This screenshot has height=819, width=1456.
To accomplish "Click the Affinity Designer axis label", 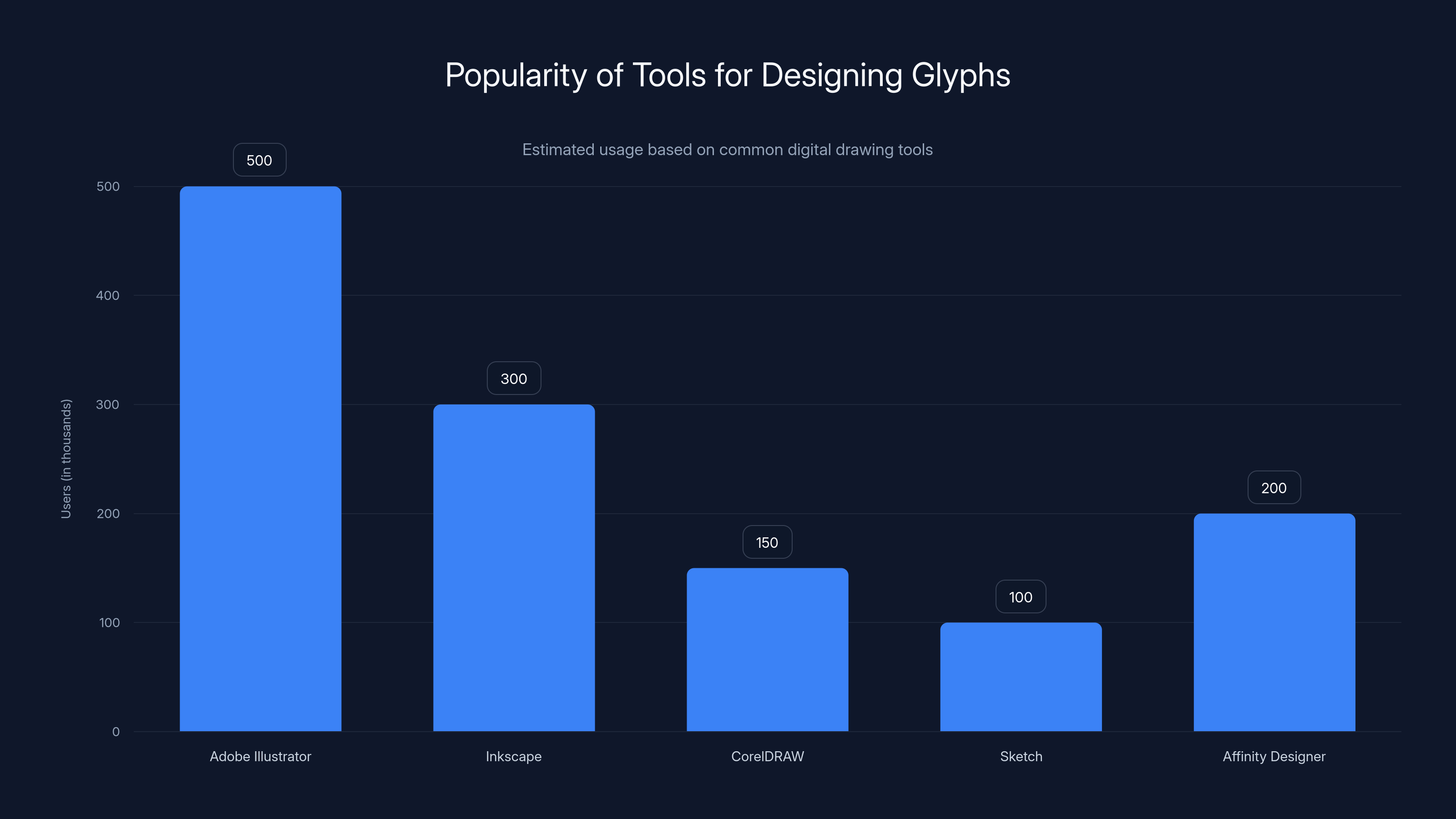I will click(x=1274, y=757).
